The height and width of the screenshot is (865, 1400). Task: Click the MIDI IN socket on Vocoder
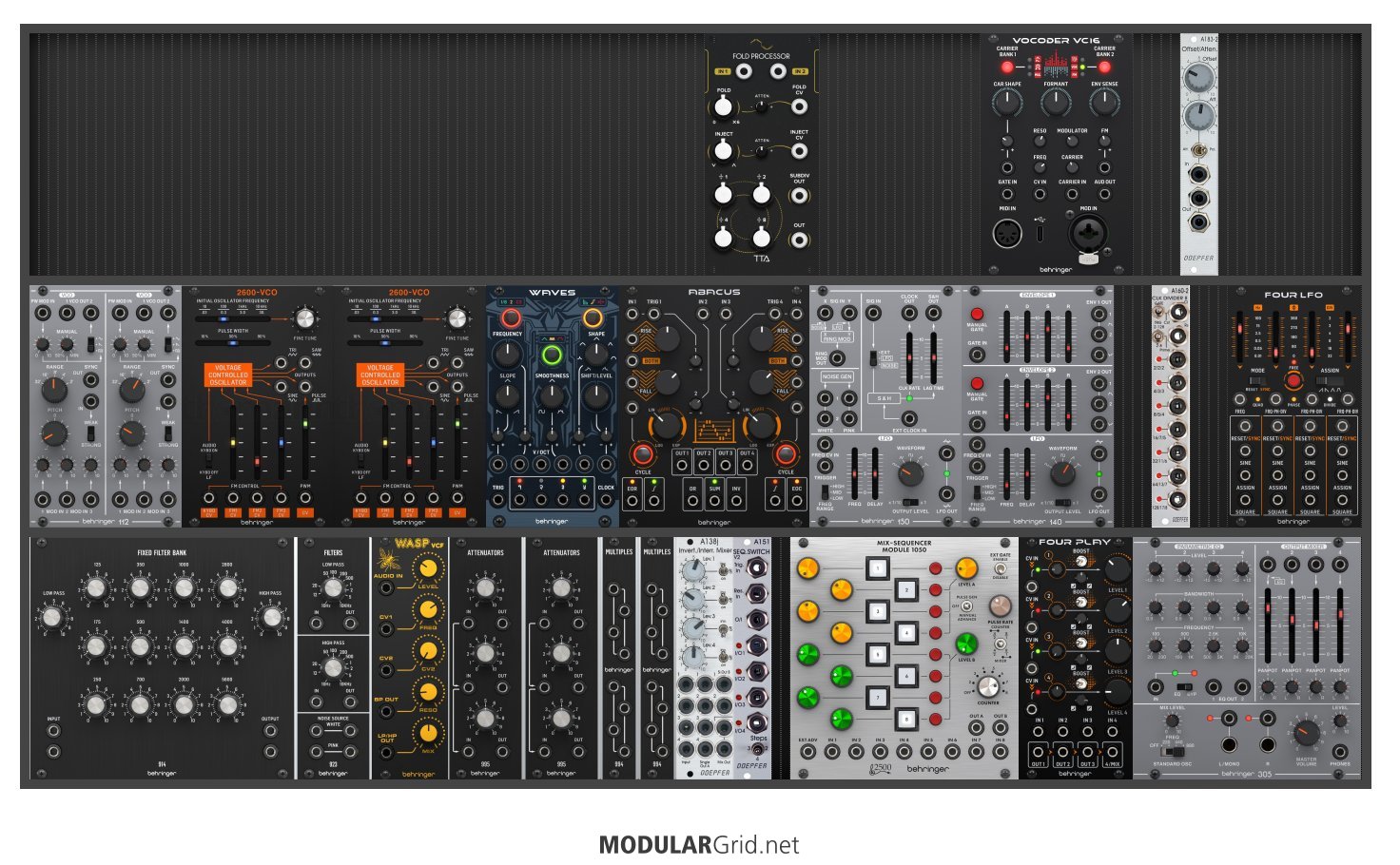click(1007, 231)
